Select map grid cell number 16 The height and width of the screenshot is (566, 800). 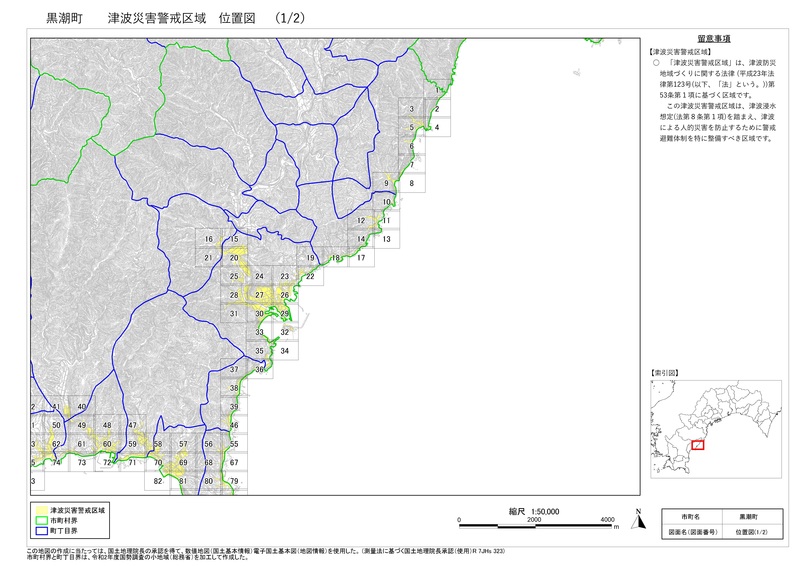coord(208,239)
